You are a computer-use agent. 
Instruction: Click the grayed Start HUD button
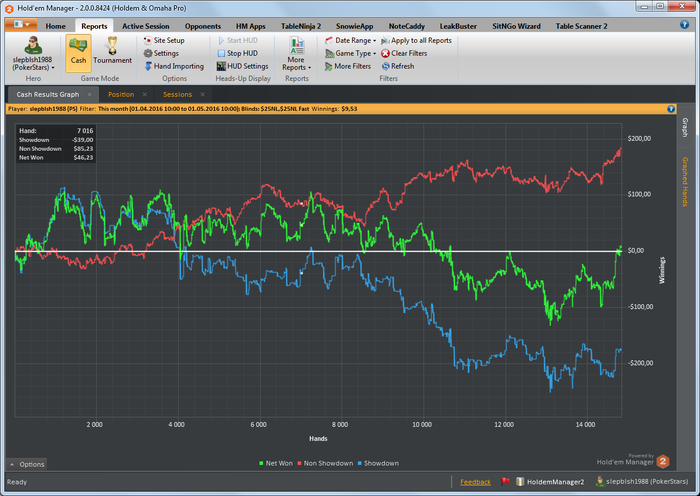tap(238, 40)
